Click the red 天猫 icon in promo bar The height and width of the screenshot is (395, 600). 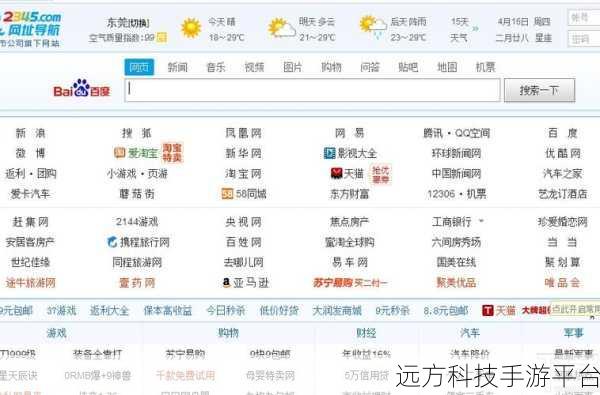[488, 310]
